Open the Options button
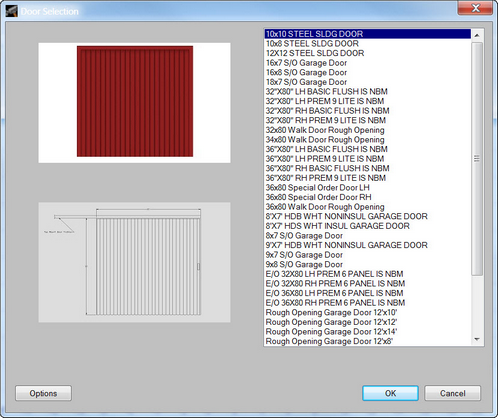The image size is (498, 418). point(43,393)
